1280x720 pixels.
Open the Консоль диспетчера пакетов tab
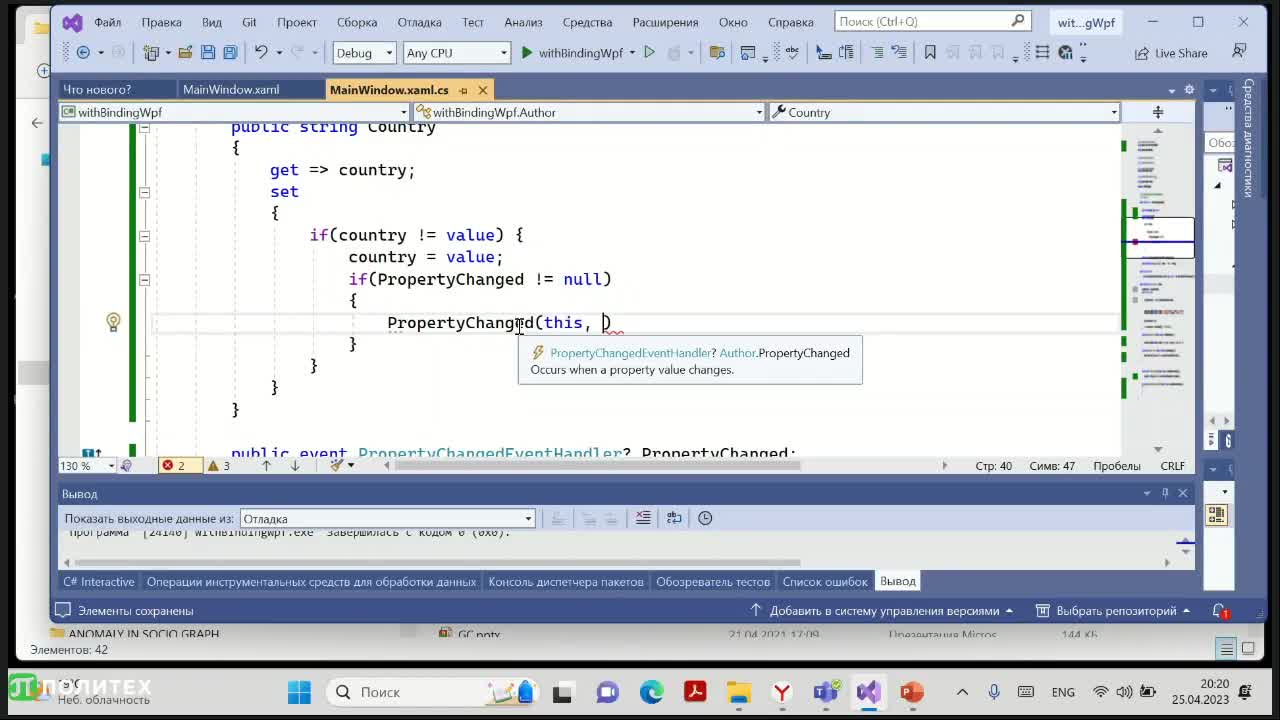566,581
